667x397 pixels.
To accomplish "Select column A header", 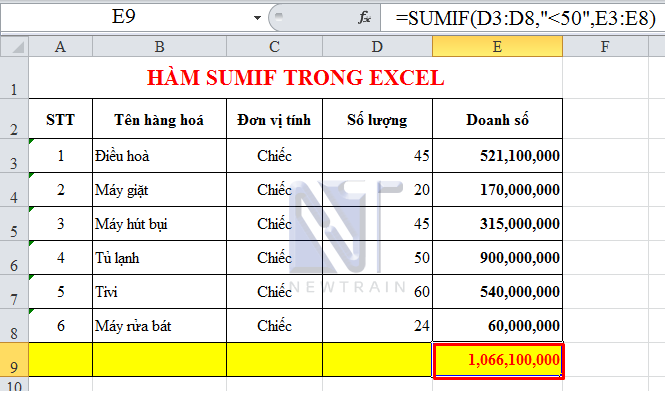I will [x=60, y=46].
